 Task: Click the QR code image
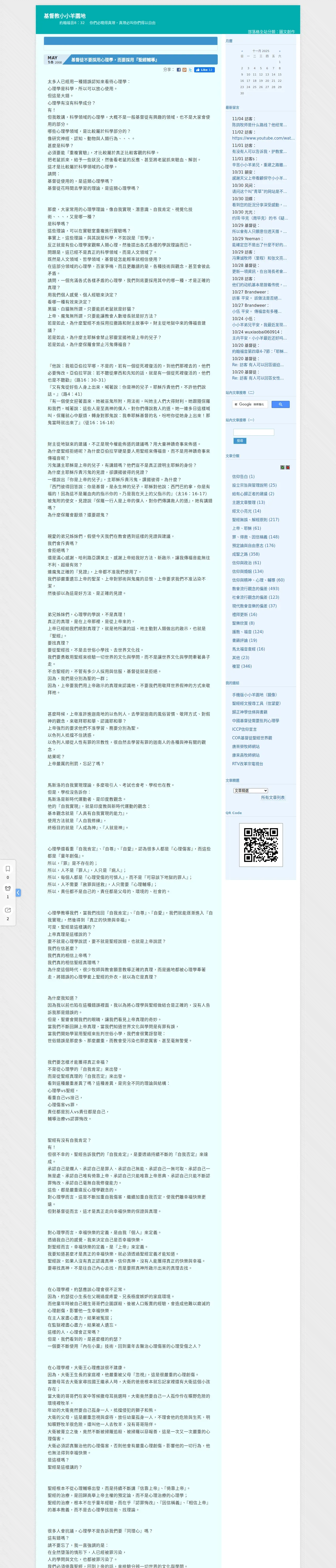click(260, 844)
